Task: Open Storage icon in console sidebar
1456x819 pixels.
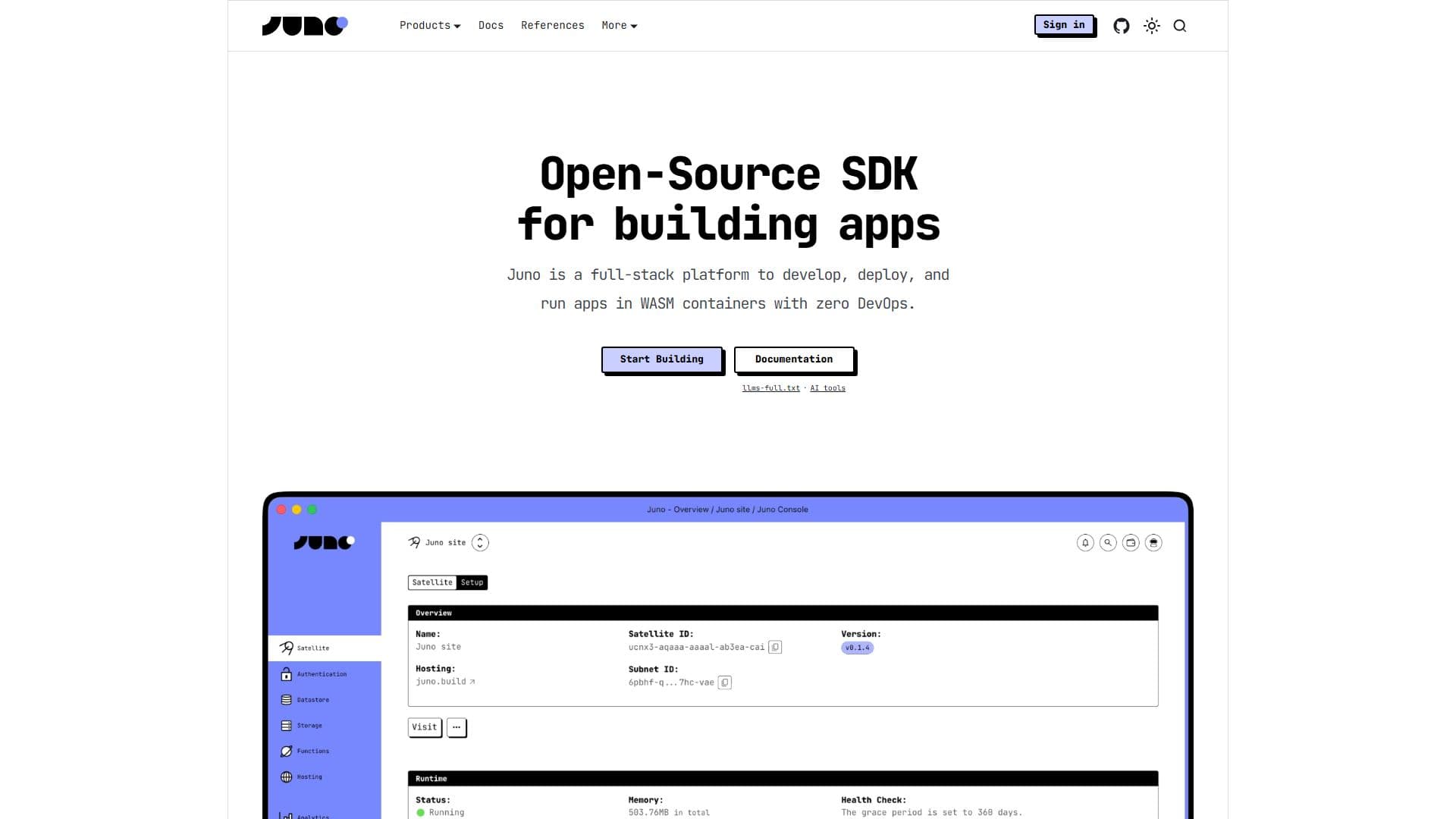Action: (x=286, y=726)
